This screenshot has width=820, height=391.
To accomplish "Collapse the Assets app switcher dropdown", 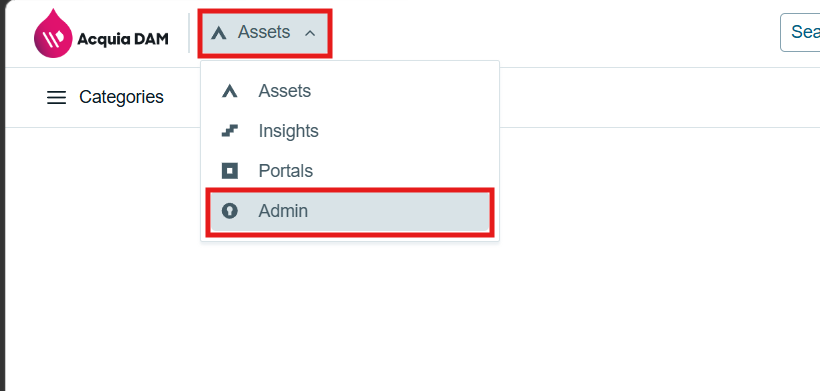I will 265,33.
